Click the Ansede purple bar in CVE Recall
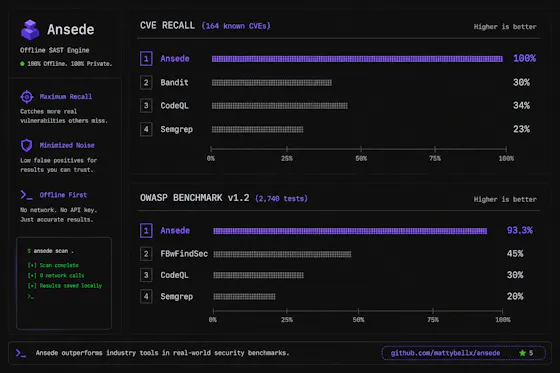The width and height of the screenshot is (560, 373). pos(357,59)
